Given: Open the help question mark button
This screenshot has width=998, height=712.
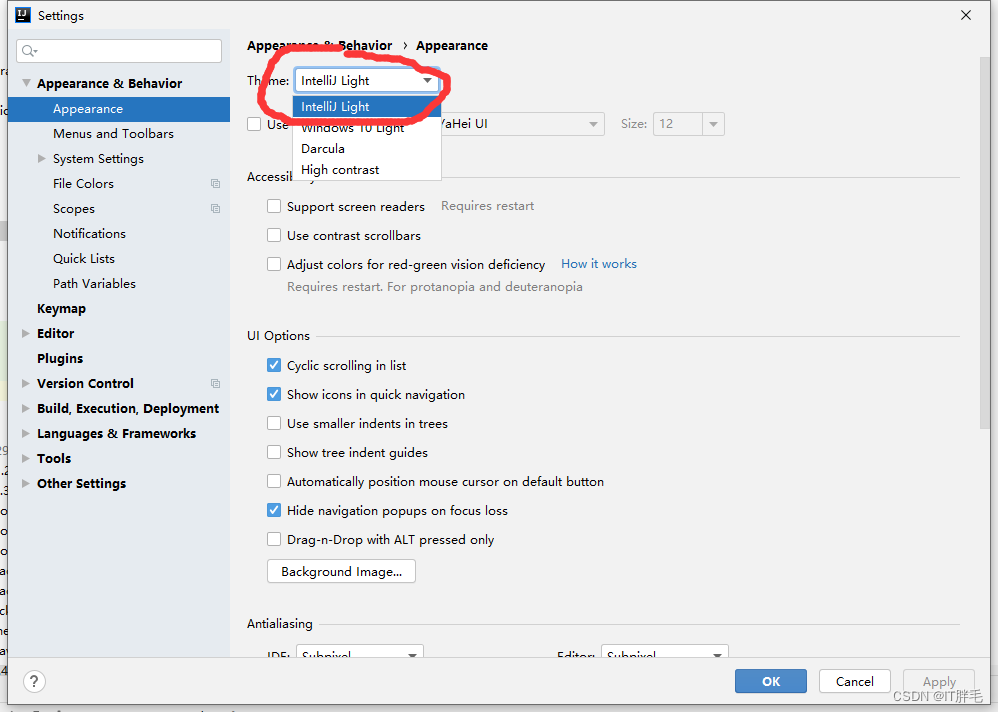Looking at the screenshot, I should coord(34,681).
